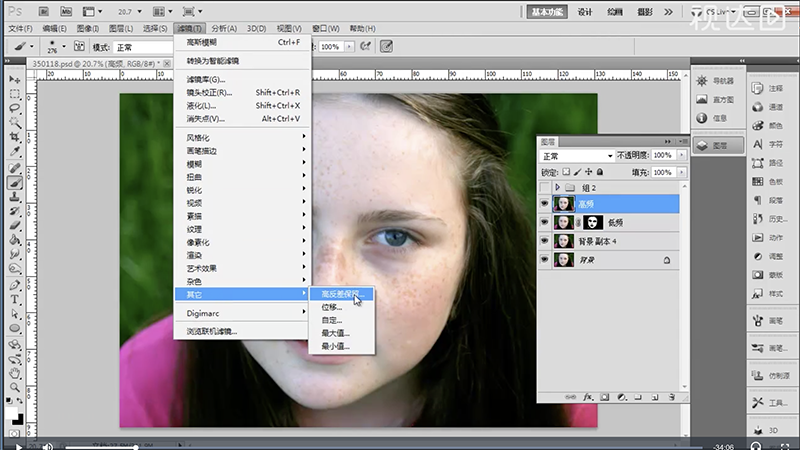Image resolution: width=800 pixels, height=450 pixels.
Task: Select the 低频 layer mask thumbnail
Action: coord(592,222)
